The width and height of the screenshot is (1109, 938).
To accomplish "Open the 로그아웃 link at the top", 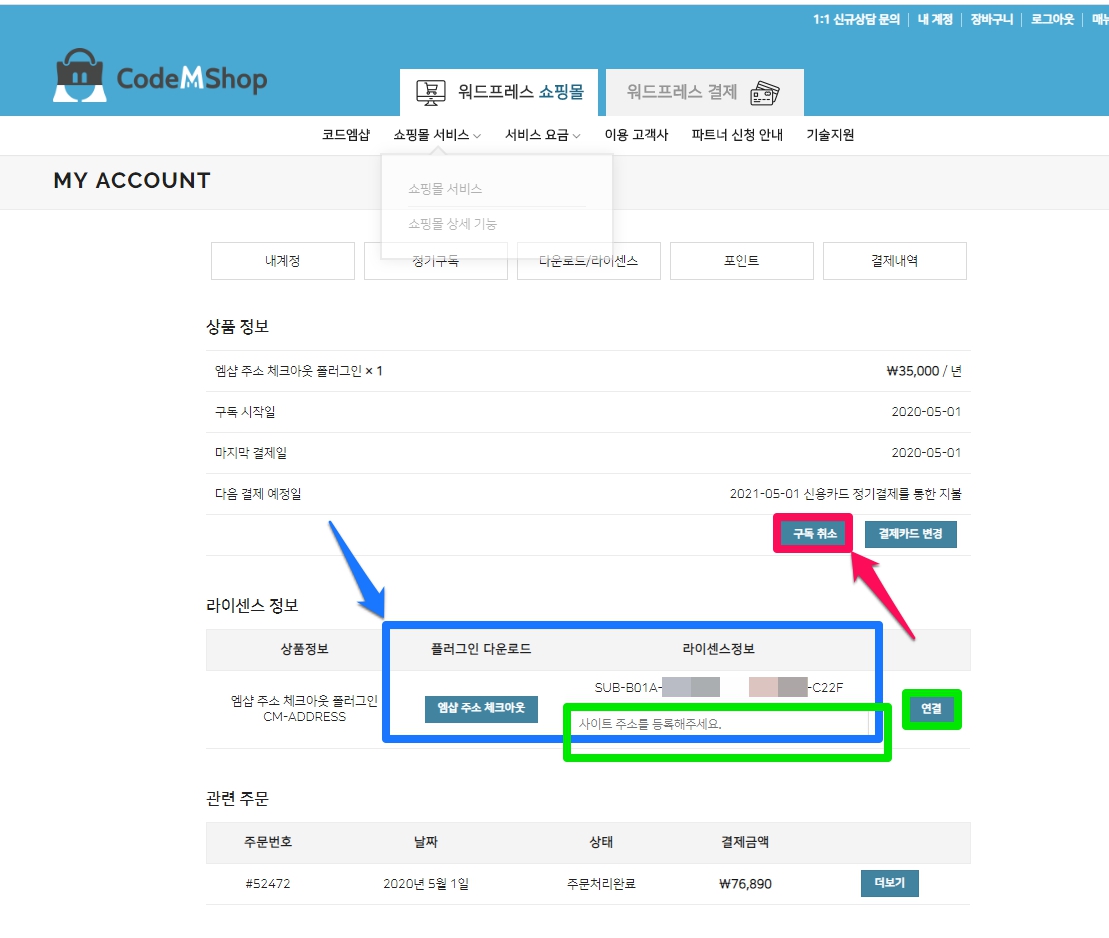I will click(x=1052, y=19).
